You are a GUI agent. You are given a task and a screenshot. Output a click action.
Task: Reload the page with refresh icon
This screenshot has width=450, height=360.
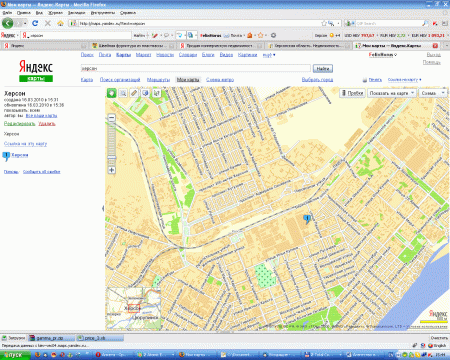tap(35, 23)
